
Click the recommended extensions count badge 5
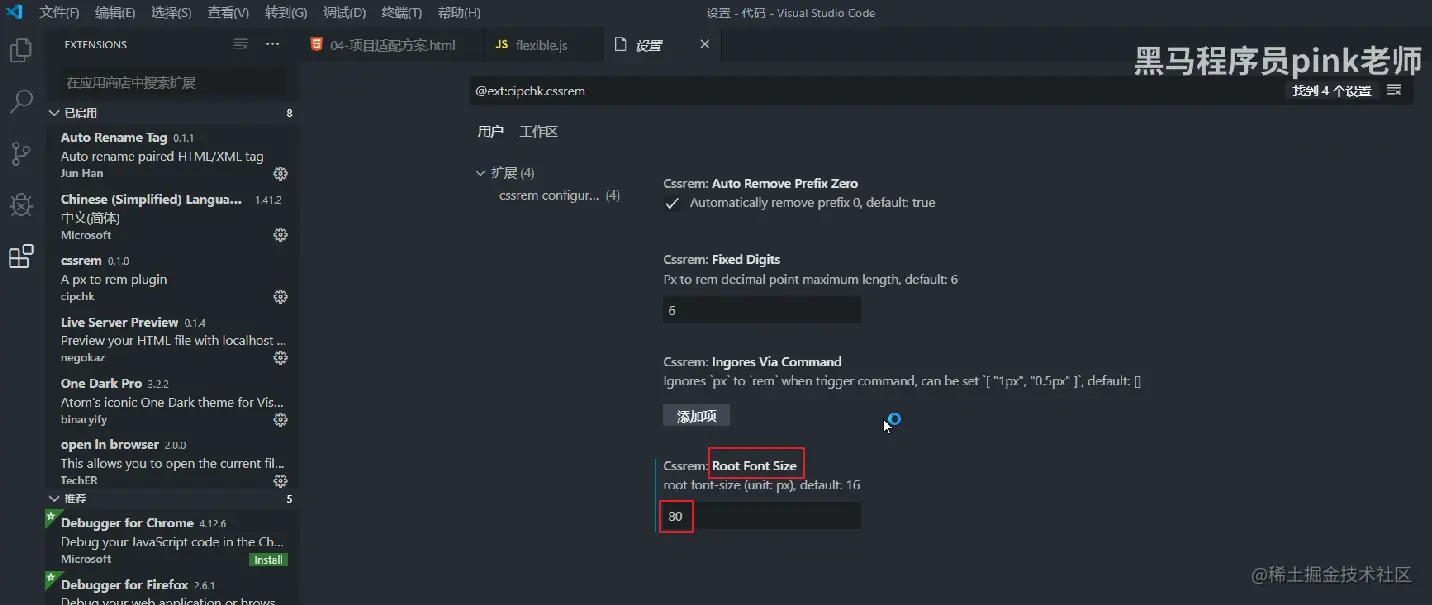pos(289,498)
